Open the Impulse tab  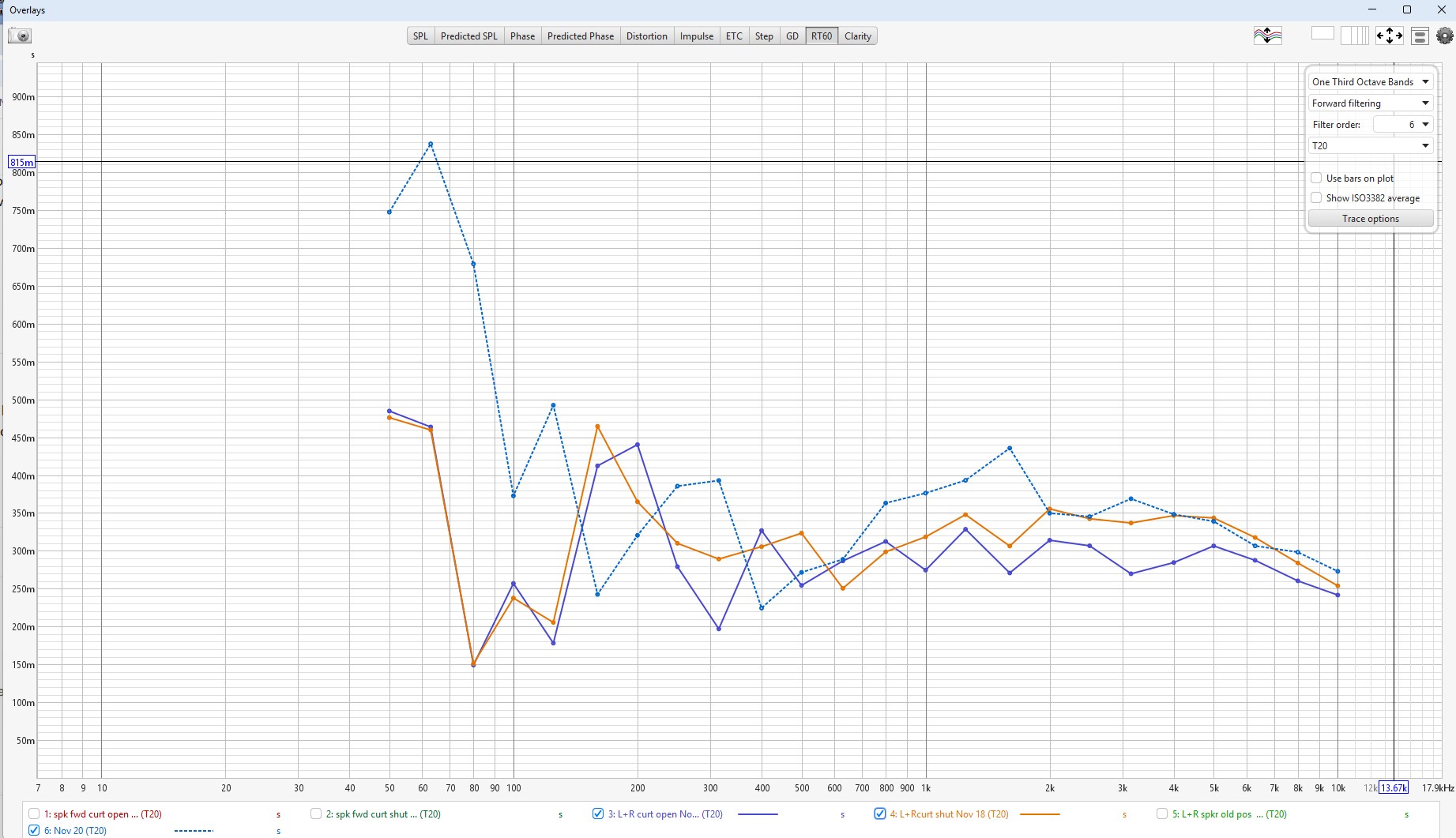[x=696, y=36]
